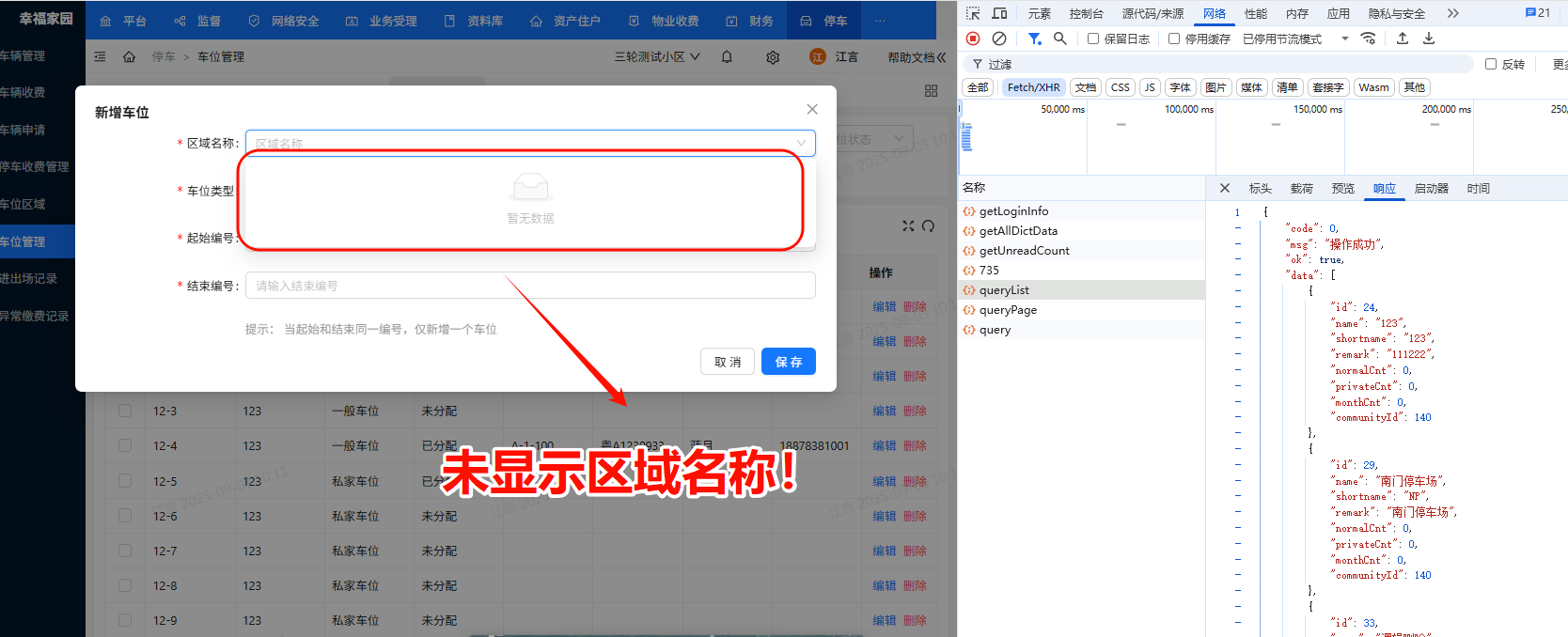
Task: Open the 21 console issues badge
Action: [x=1538, y=13]
